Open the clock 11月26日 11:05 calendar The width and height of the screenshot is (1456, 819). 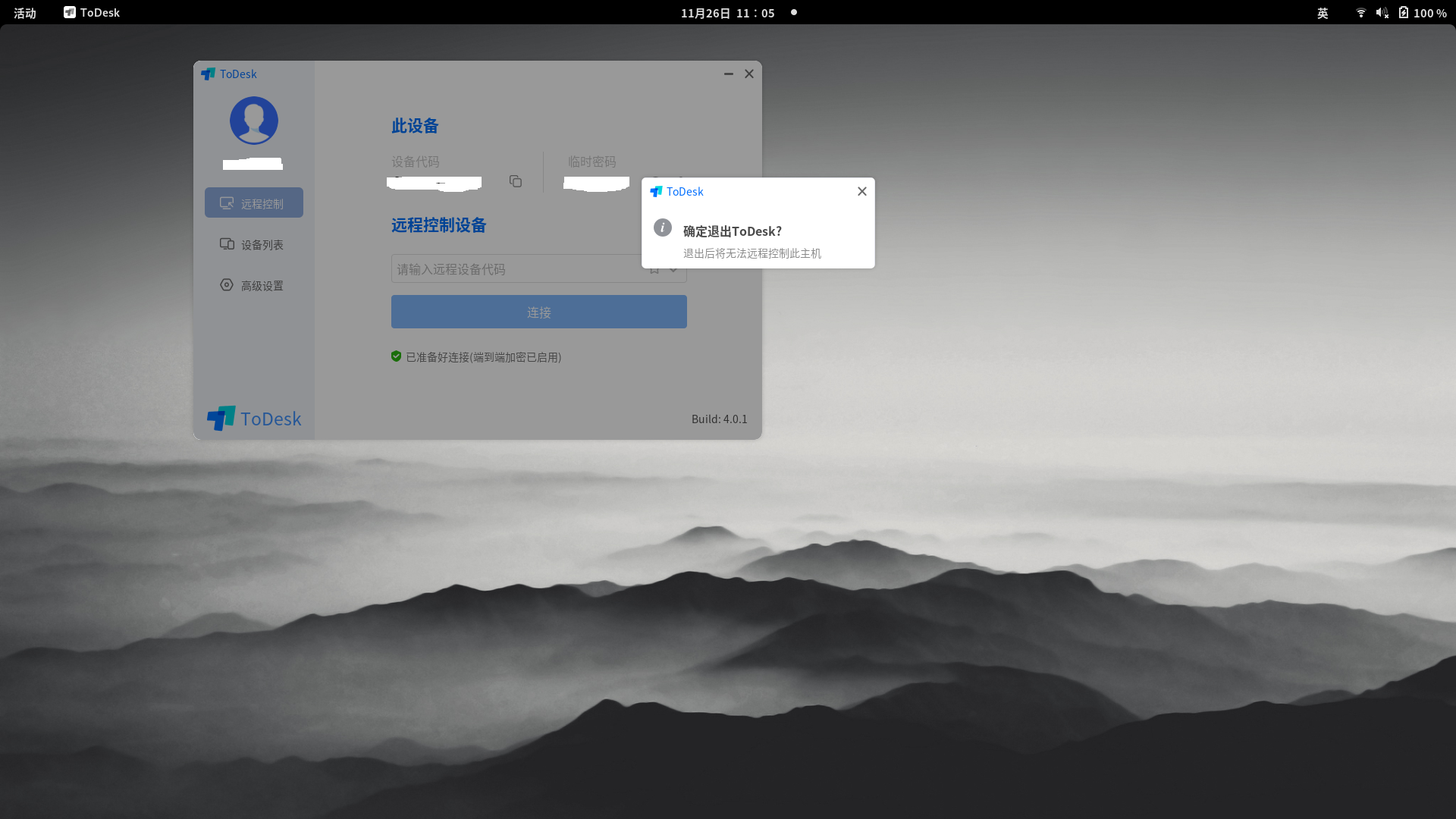click(x=728, y=13)
